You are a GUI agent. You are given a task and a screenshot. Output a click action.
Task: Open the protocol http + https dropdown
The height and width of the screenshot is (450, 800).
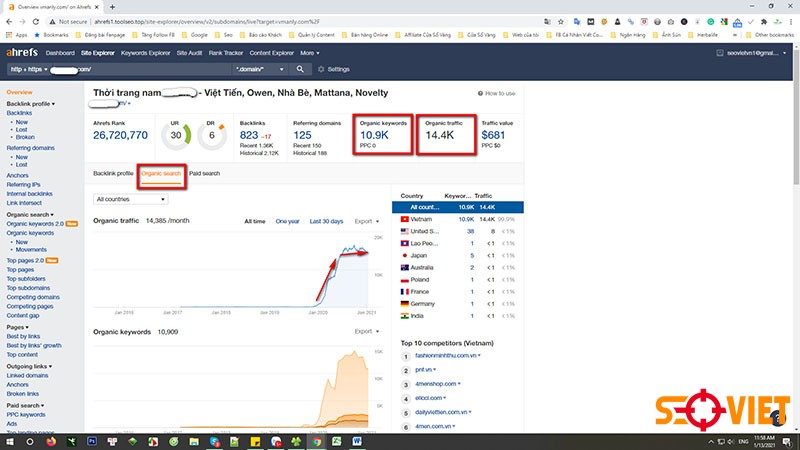tap(27, 69)
